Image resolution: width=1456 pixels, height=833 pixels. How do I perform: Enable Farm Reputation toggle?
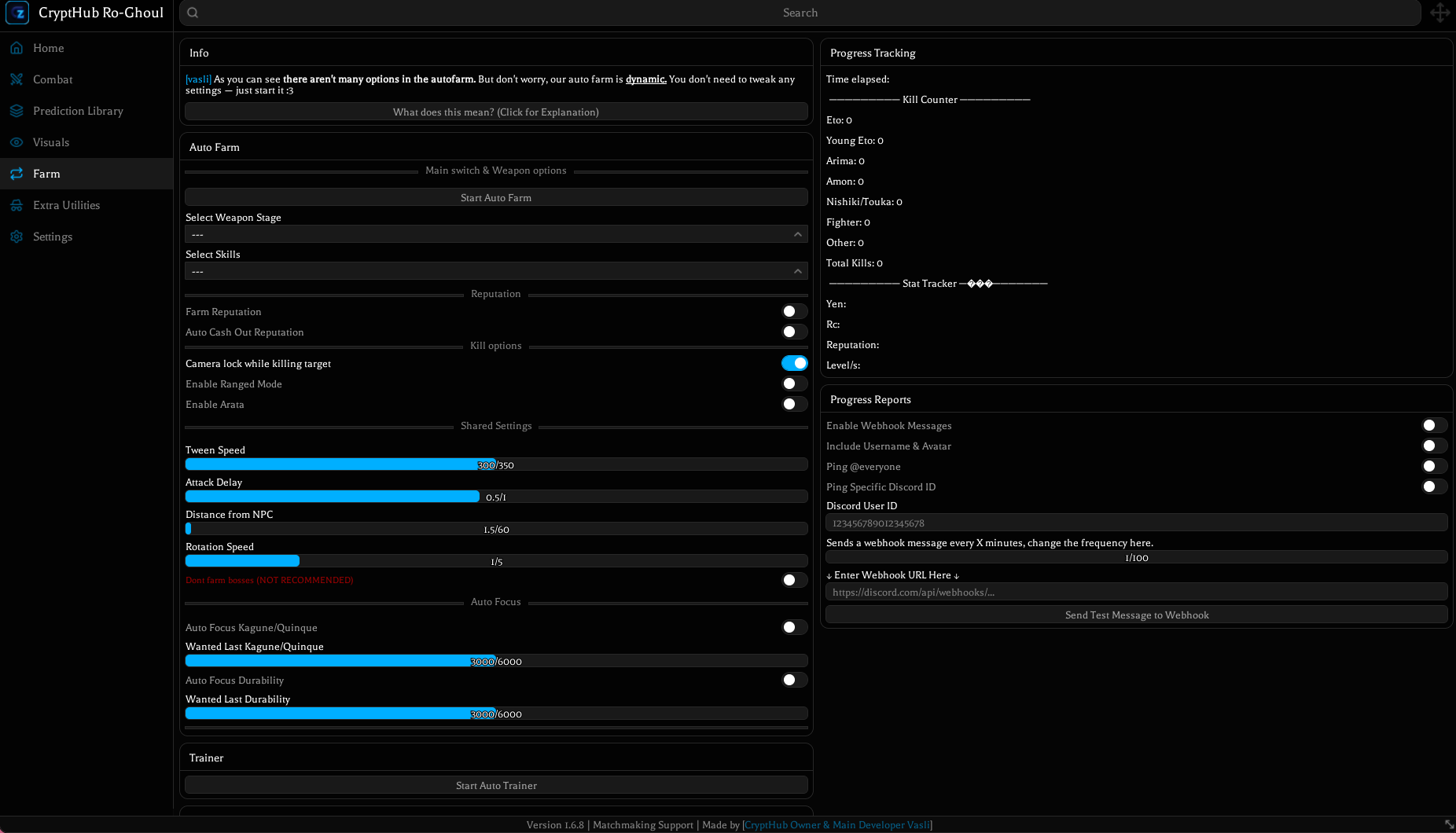pyautogui.click(x=795, y=311)
